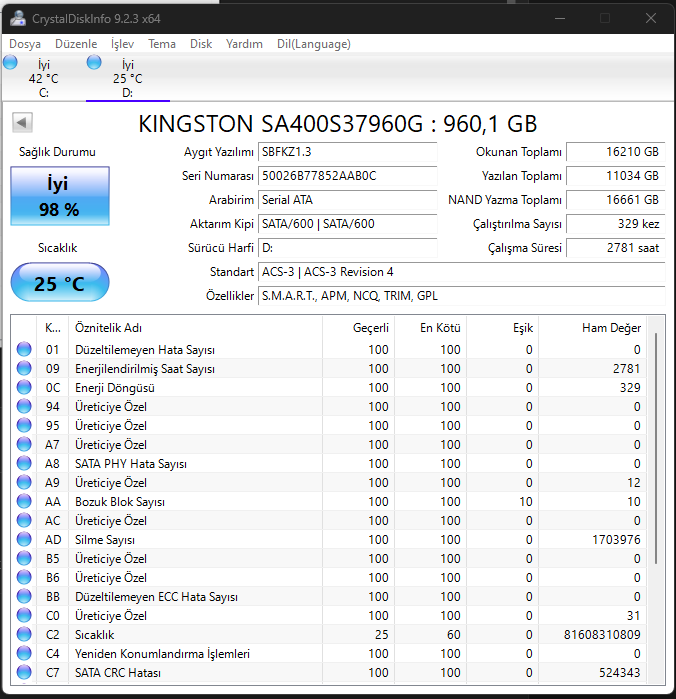
Task: Click the Ham Değer column header
Action: [x=593, y=328]
